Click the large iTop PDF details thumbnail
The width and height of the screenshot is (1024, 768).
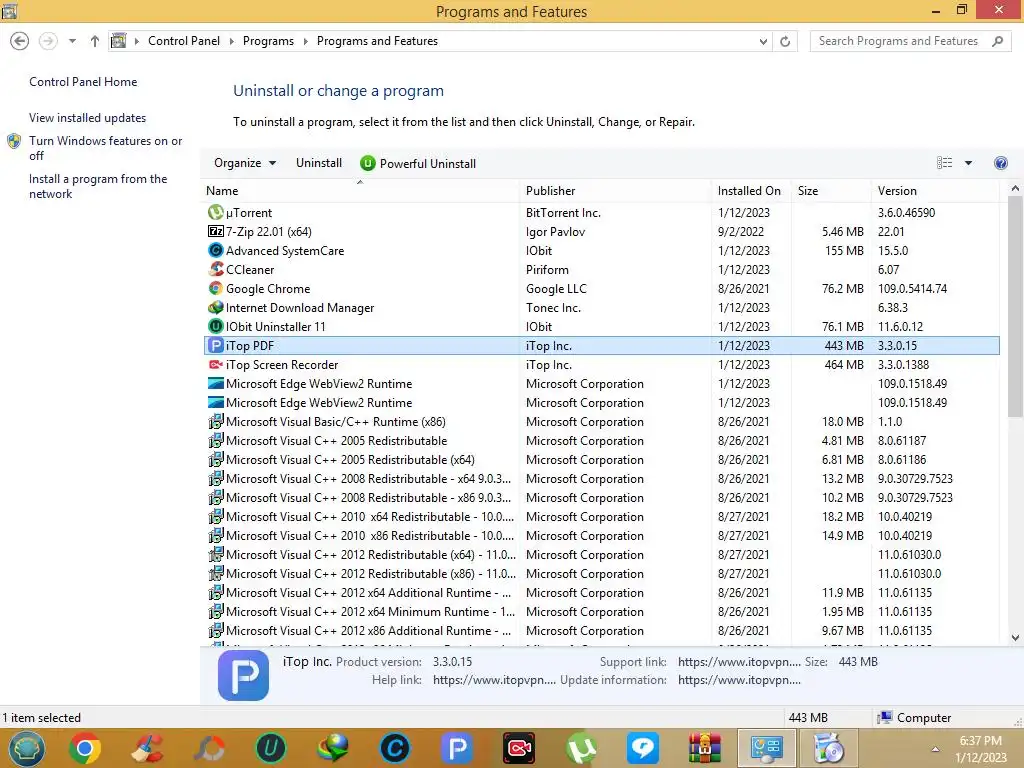pos(243,675)
